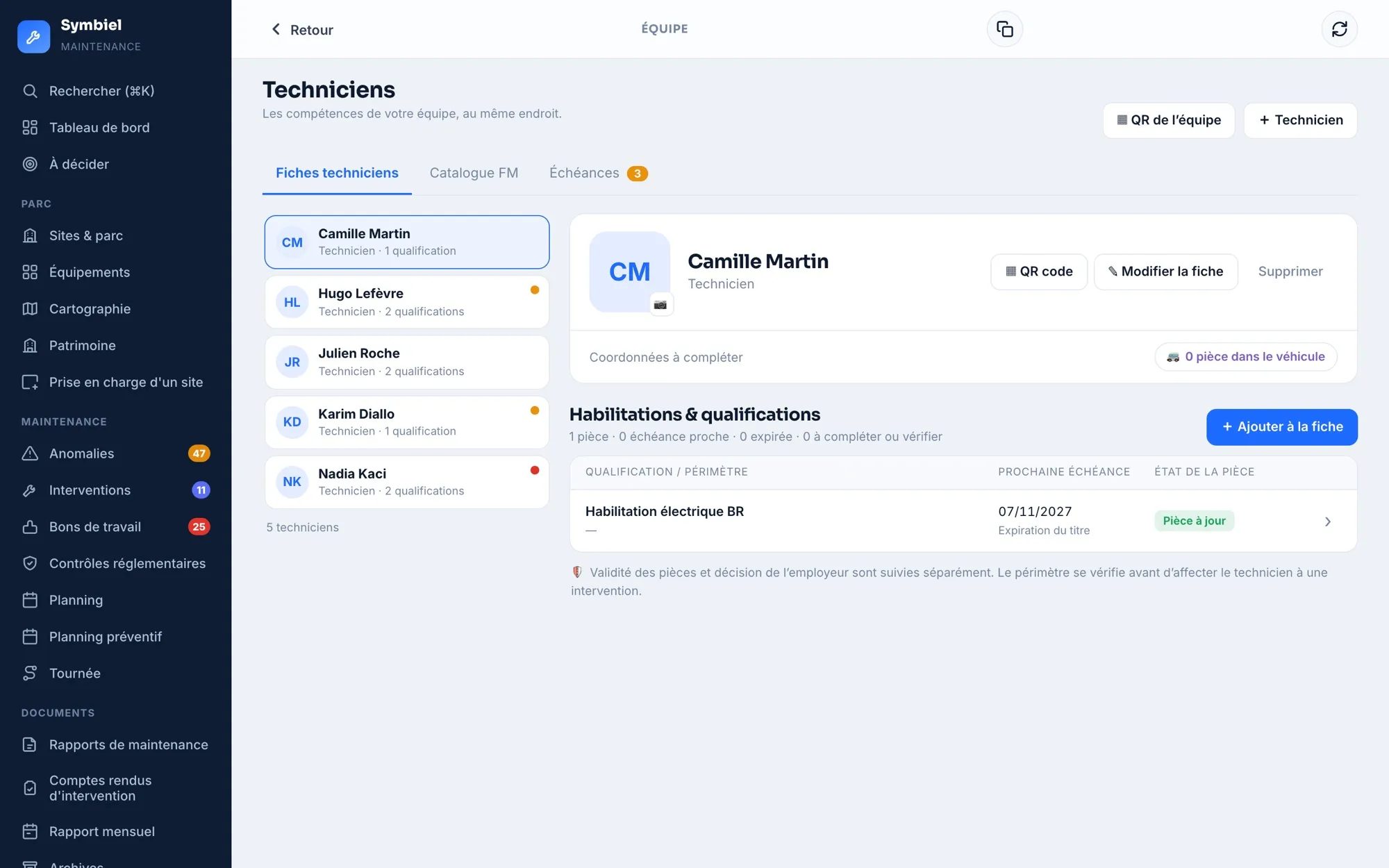1389x868 pixels.
Task: Click QR de l'équipe button
Action: (x=1169, y=120)
